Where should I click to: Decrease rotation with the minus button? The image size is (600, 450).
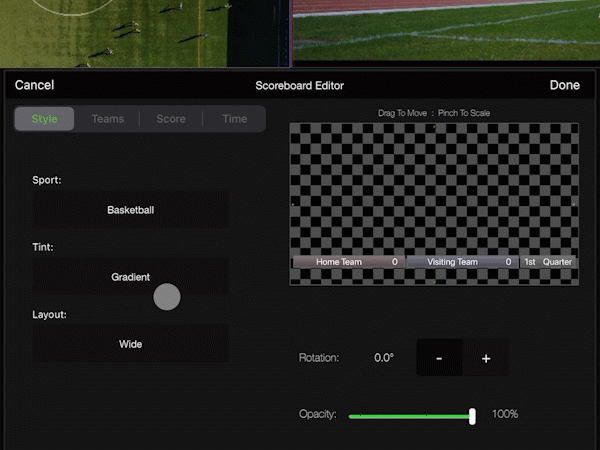click(x=440, y=358)
